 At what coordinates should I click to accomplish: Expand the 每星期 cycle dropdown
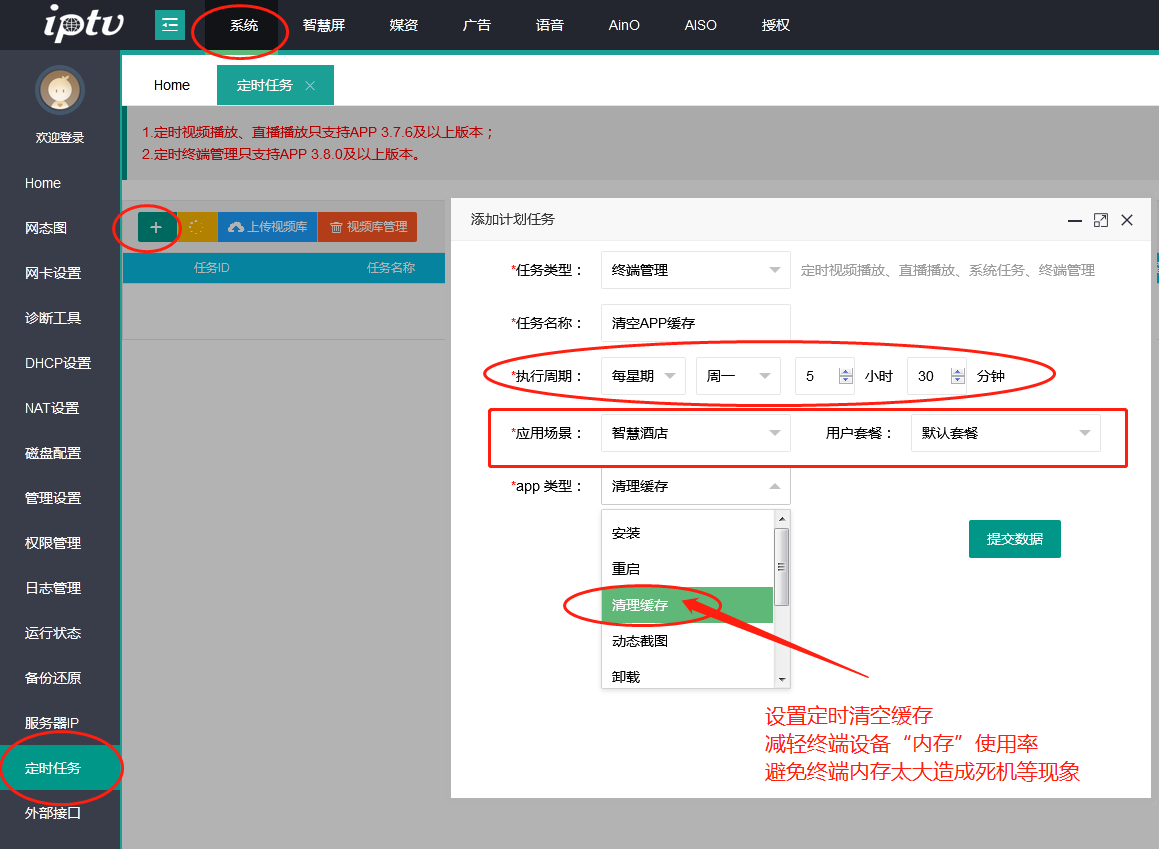(643, 376)
